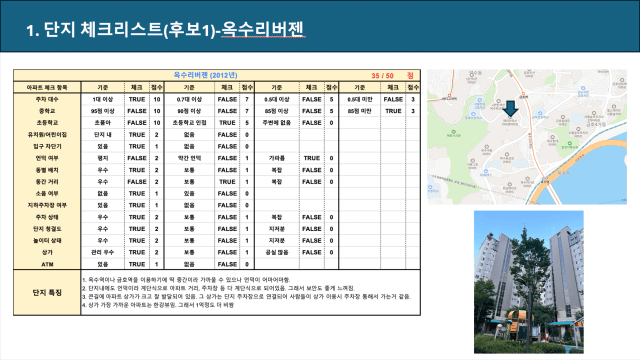Click the '0.7대 이상' criterion cell
640x360 pixels.
point(189,99)
